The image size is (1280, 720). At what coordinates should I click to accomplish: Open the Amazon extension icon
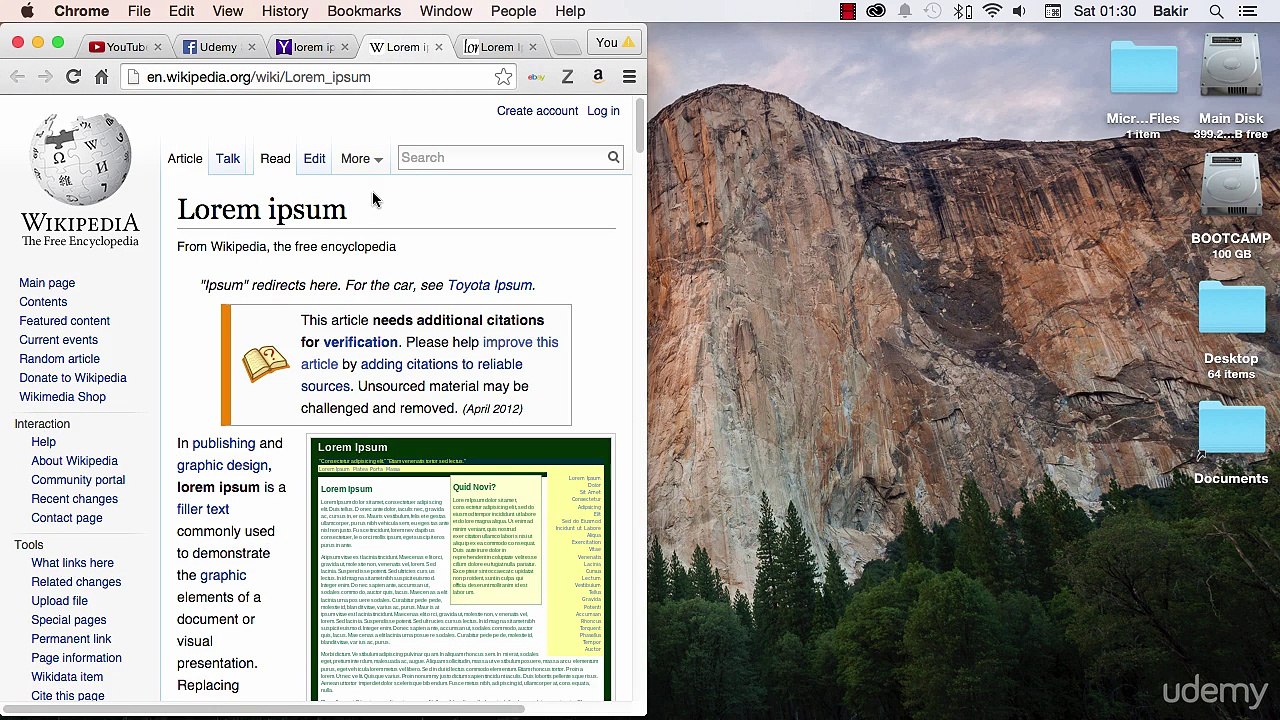[x=598, y=77]
